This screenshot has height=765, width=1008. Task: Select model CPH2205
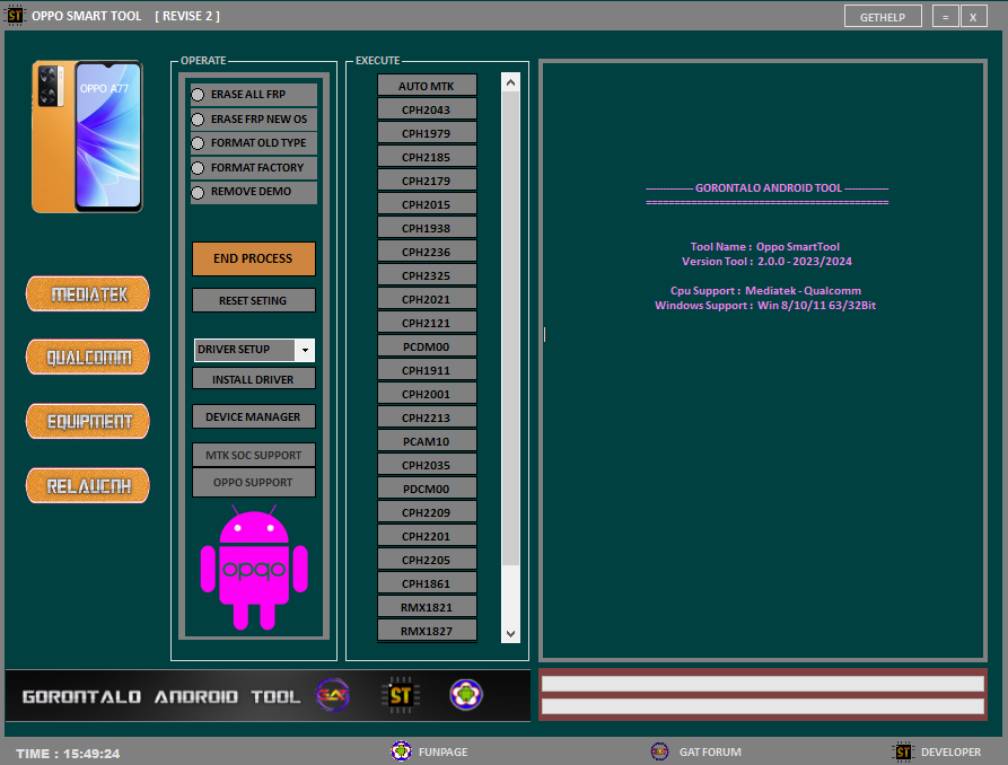click(x=427, y=560)
